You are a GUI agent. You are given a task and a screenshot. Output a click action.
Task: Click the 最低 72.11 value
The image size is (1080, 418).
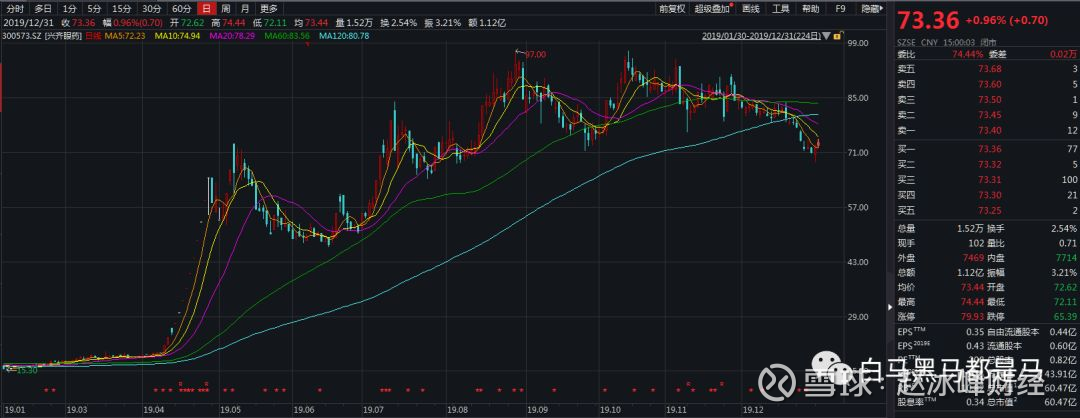pos(1064,302)
